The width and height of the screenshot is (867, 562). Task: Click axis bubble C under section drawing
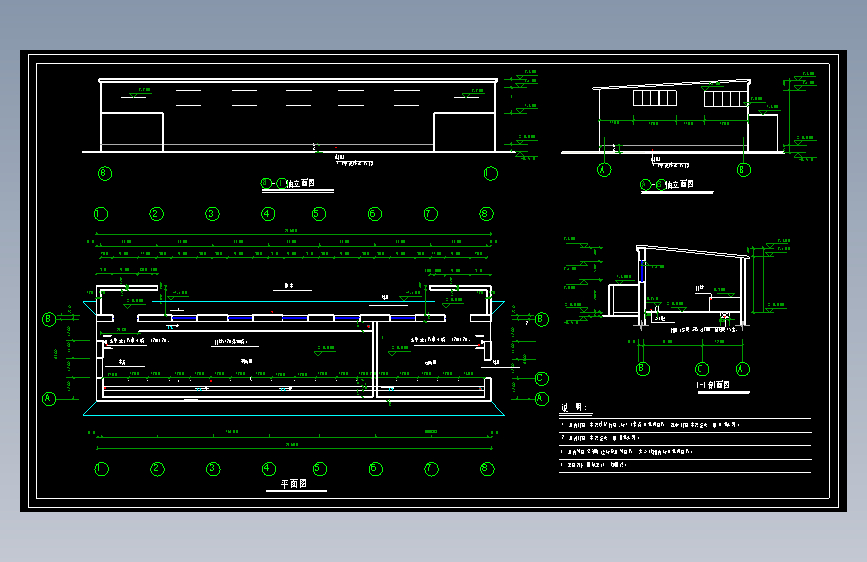tap(702, 368)
